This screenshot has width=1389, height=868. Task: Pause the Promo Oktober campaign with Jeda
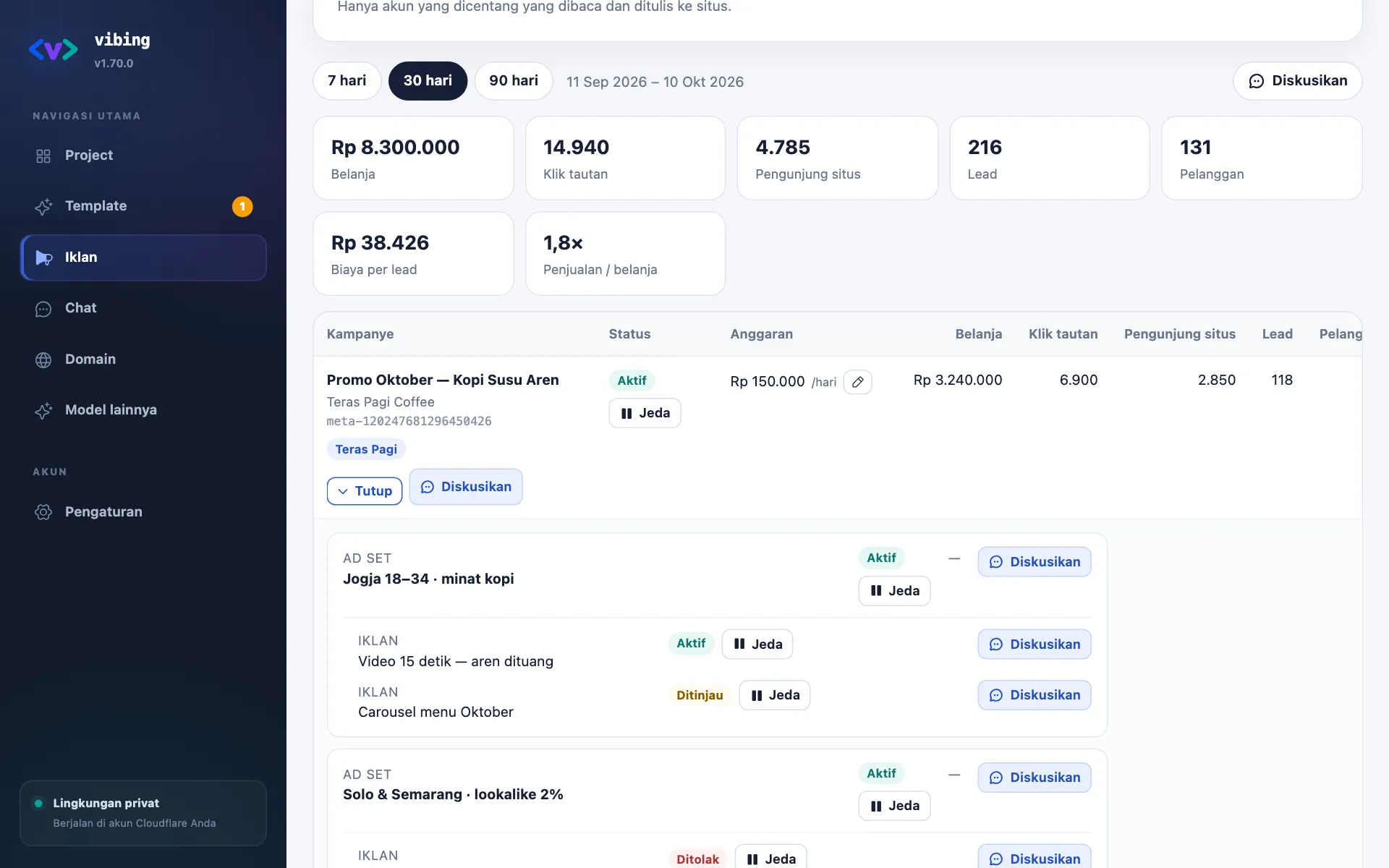point(645,413)
